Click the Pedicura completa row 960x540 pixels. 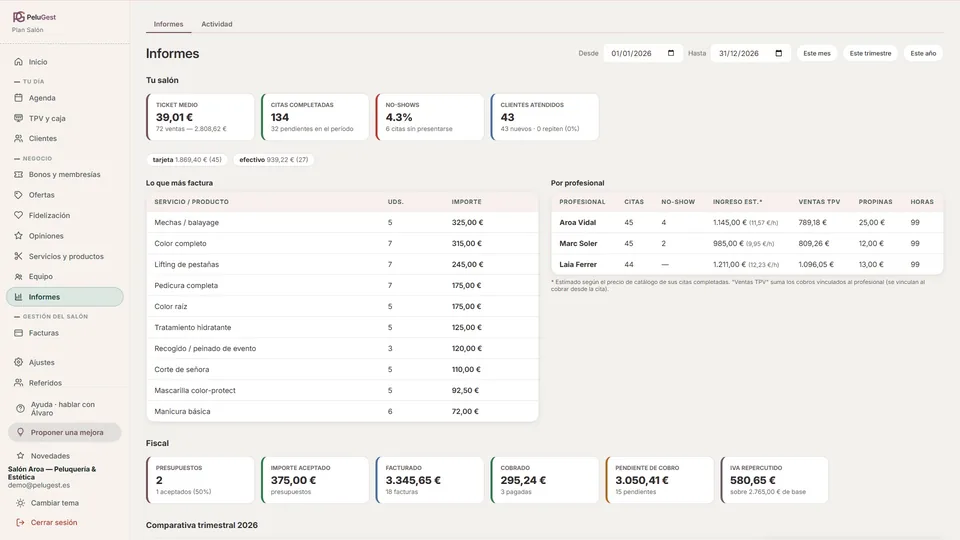[342, 285]
